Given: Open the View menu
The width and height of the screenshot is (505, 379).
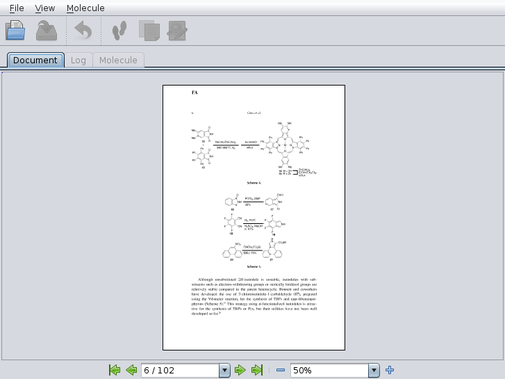Looking at the screenshot, I should pyautogui.click(x=45, y=8).
